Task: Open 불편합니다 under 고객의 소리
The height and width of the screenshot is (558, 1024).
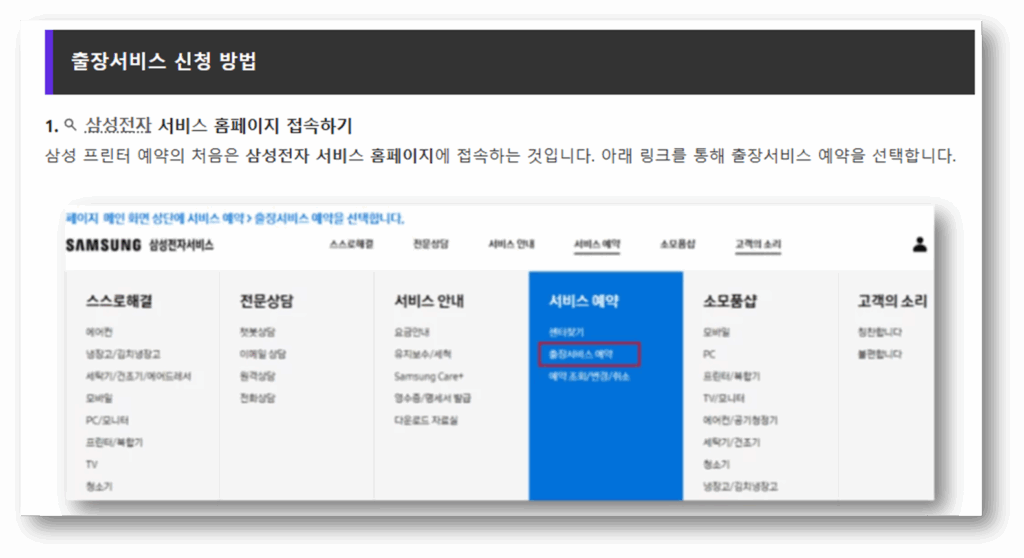Action: pyautogui.click(x=880, y=354)
